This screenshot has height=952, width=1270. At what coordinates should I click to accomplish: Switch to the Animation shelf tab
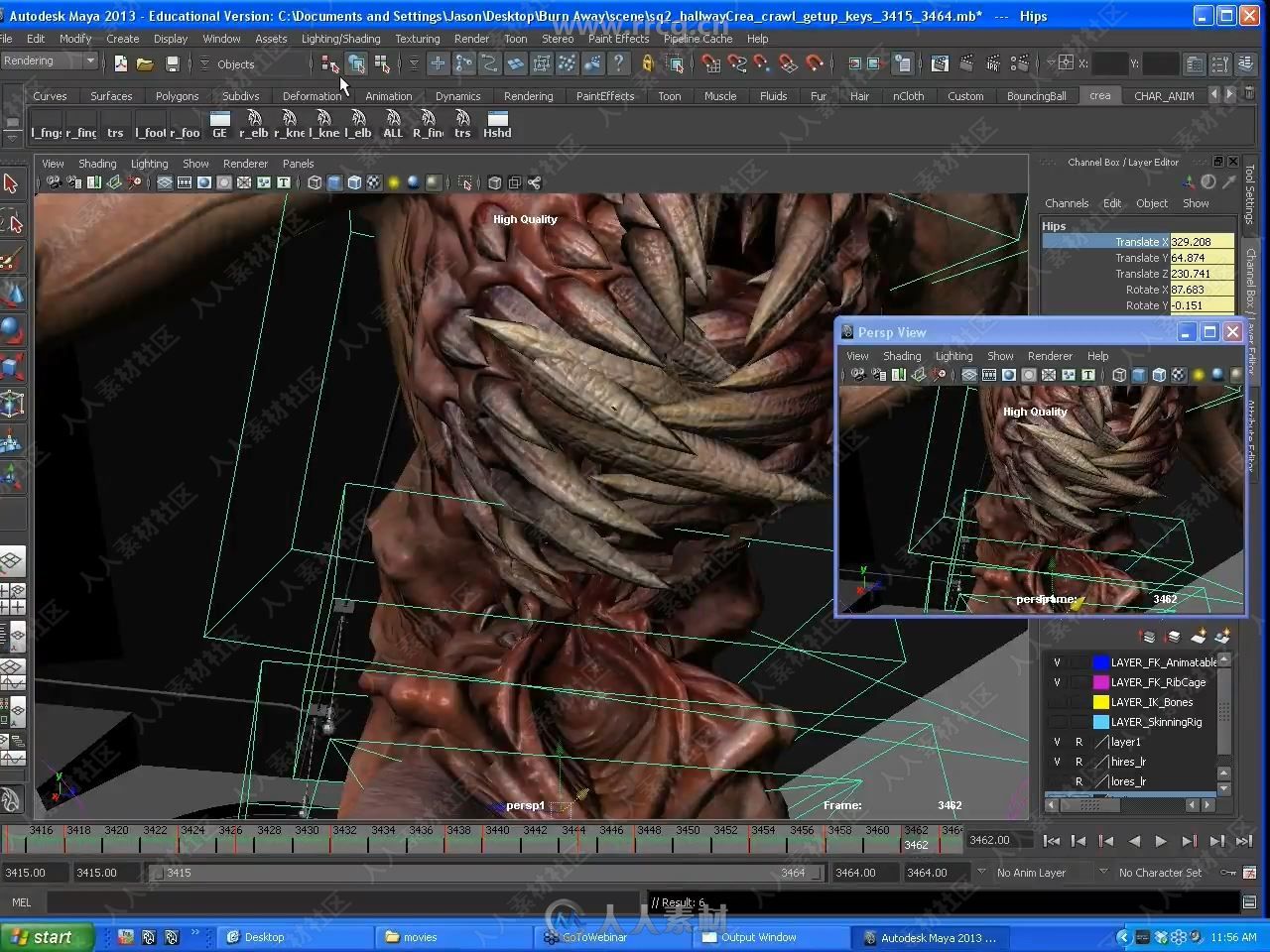[x=388, y=96]
